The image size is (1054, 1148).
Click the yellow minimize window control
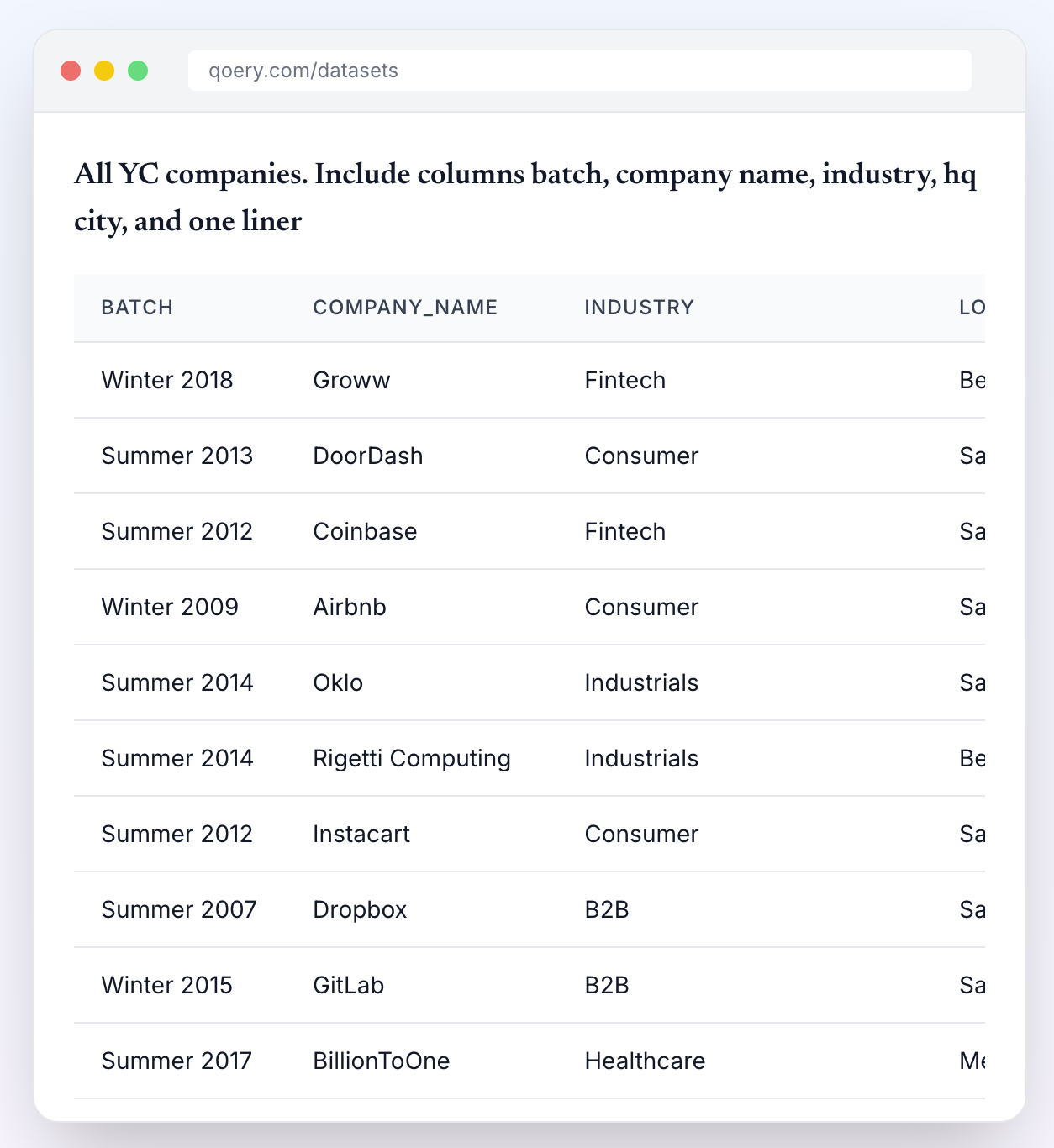coord(103,71)
